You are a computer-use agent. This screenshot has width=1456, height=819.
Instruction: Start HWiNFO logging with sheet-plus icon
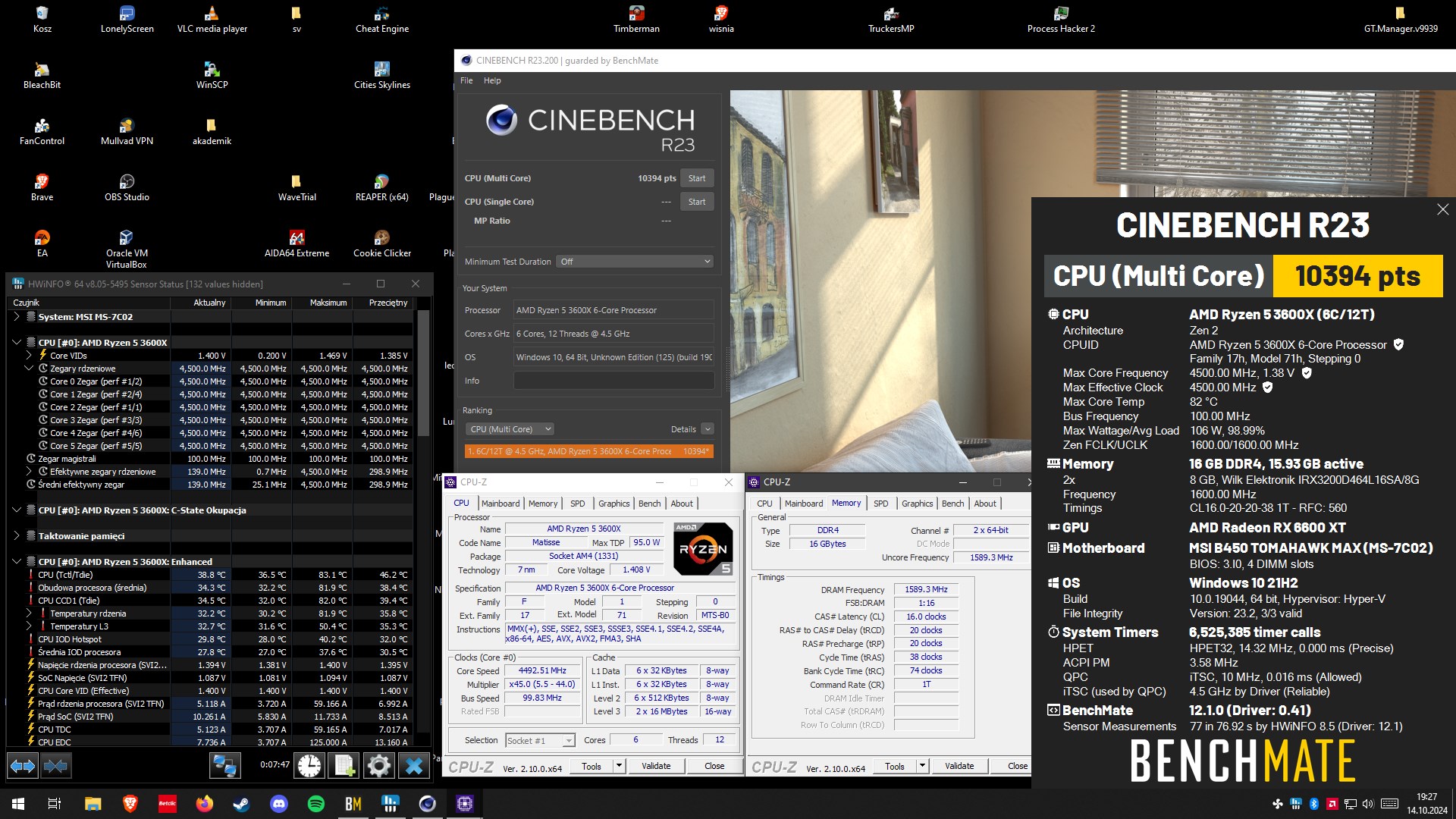coord(344,766)
